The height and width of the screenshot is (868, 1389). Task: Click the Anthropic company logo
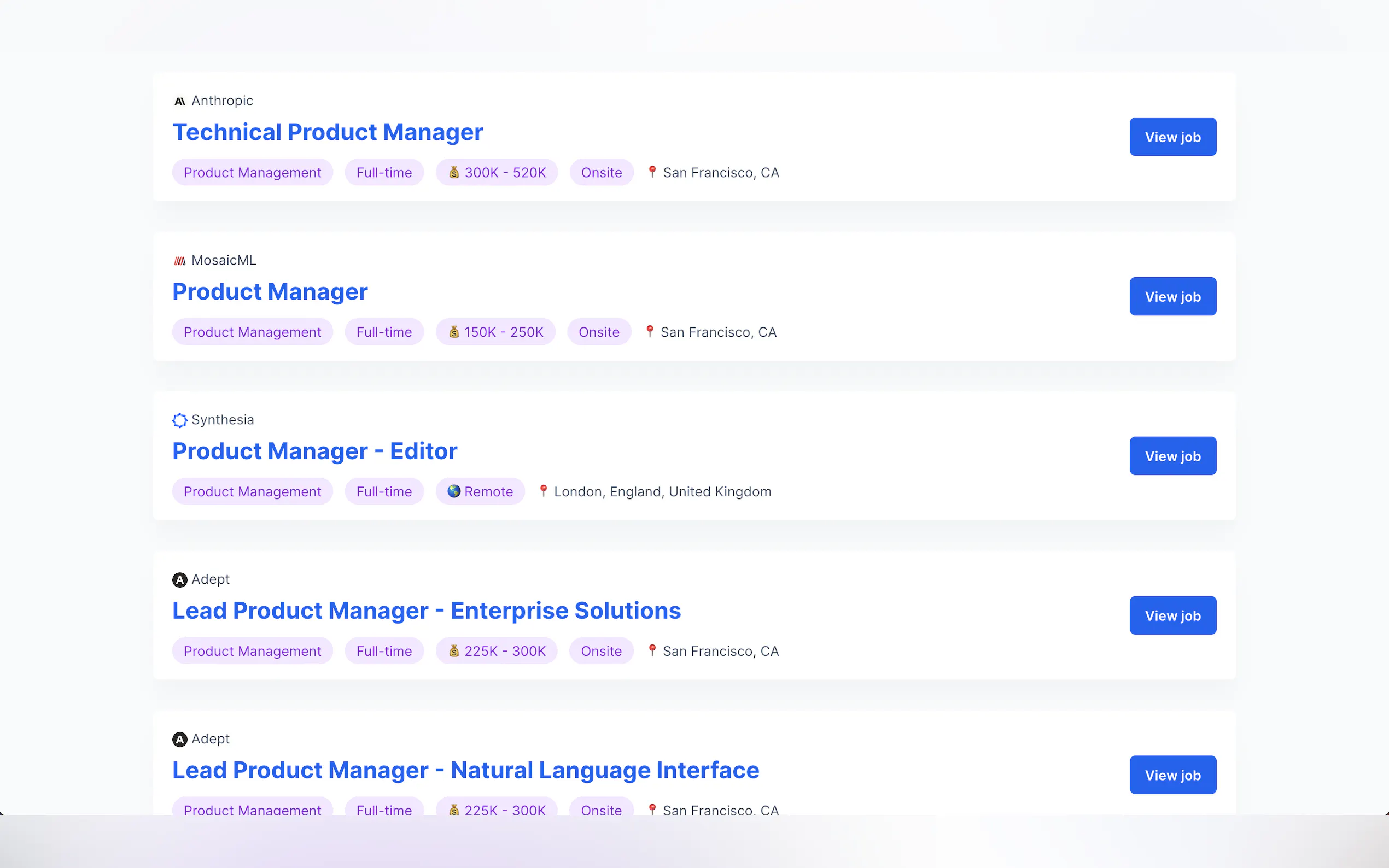click(180, 101)
